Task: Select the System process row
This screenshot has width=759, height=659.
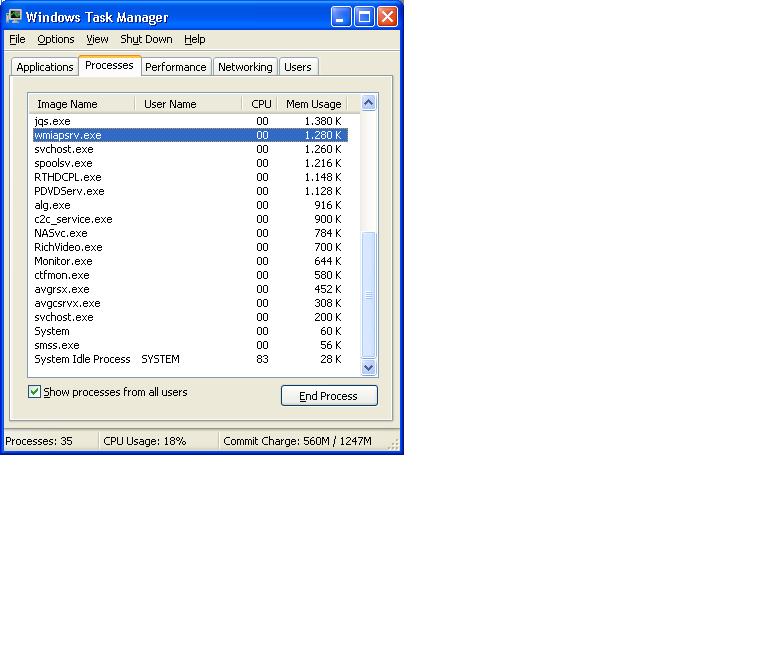Action: (190, 332)
